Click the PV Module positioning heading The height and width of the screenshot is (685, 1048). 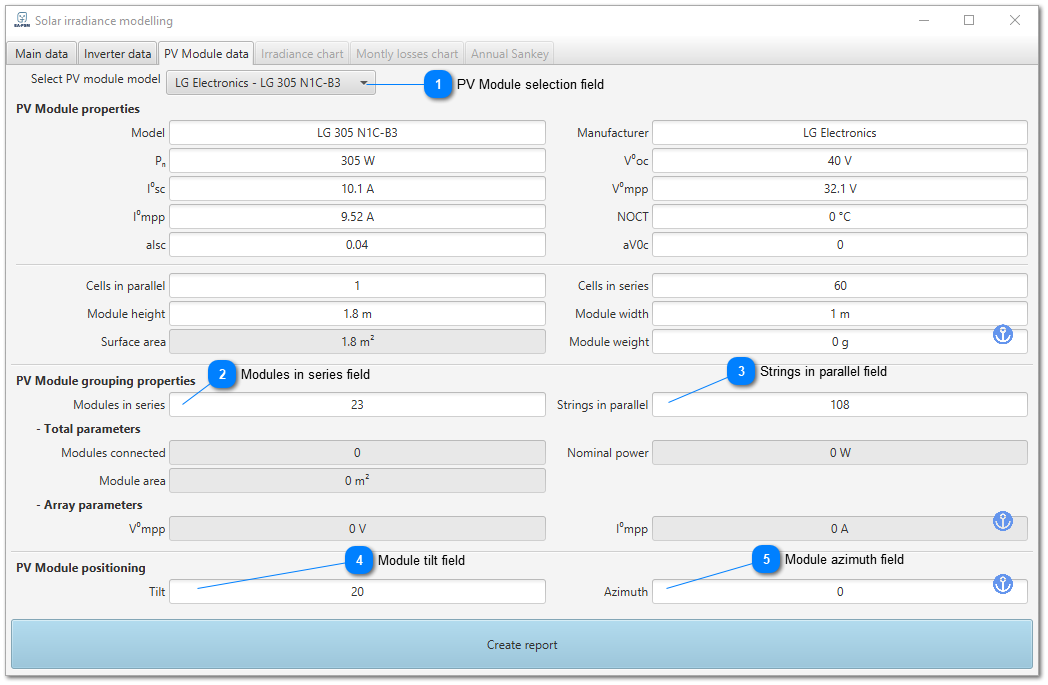(x=81, y=568)
